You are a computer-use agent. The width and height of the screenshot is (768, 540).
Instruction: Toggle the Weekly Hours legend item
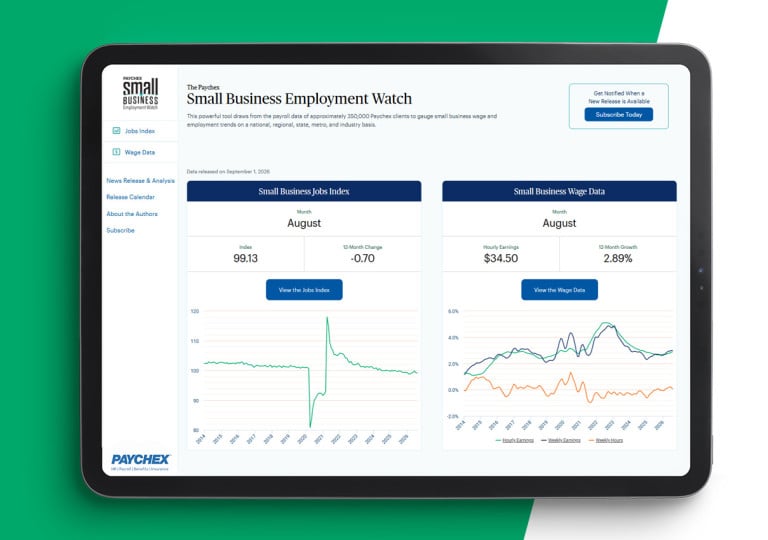click(605, 440)
